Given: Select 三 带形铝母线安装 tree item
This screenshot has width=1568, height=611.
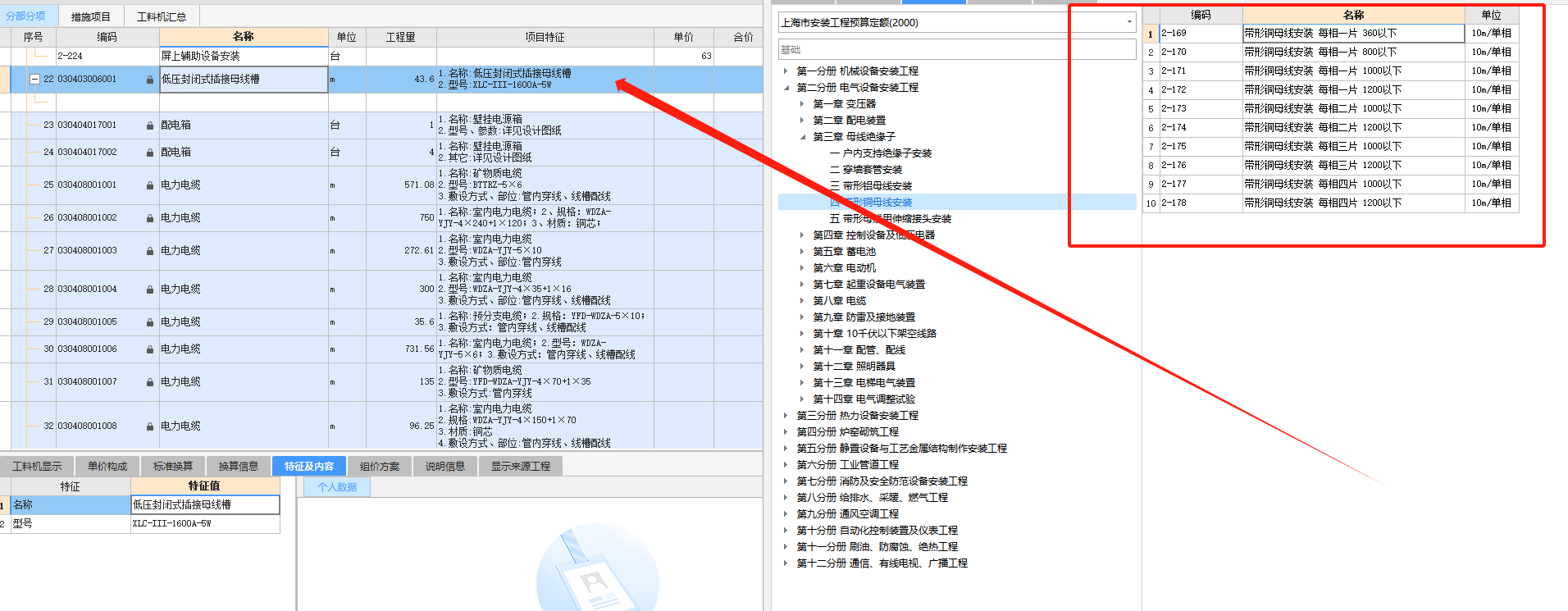Looking at the screenshot, I should (871, 186).
